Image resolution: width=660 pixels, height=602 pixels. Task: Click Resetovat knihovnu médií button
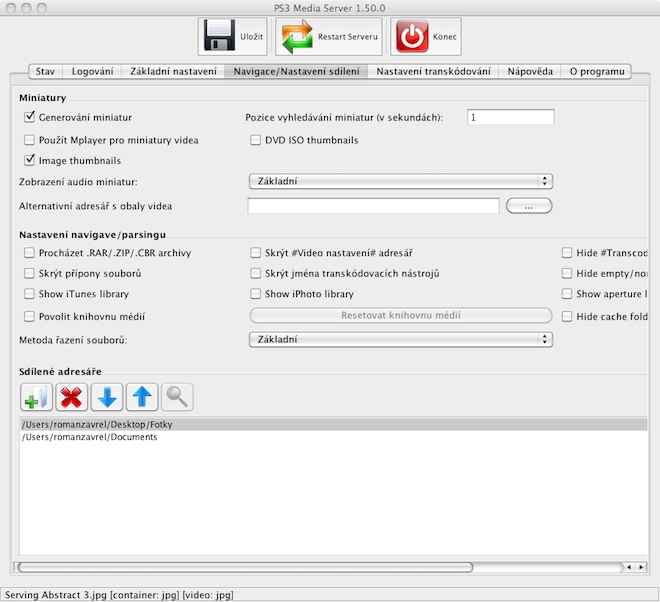[401, 315]
